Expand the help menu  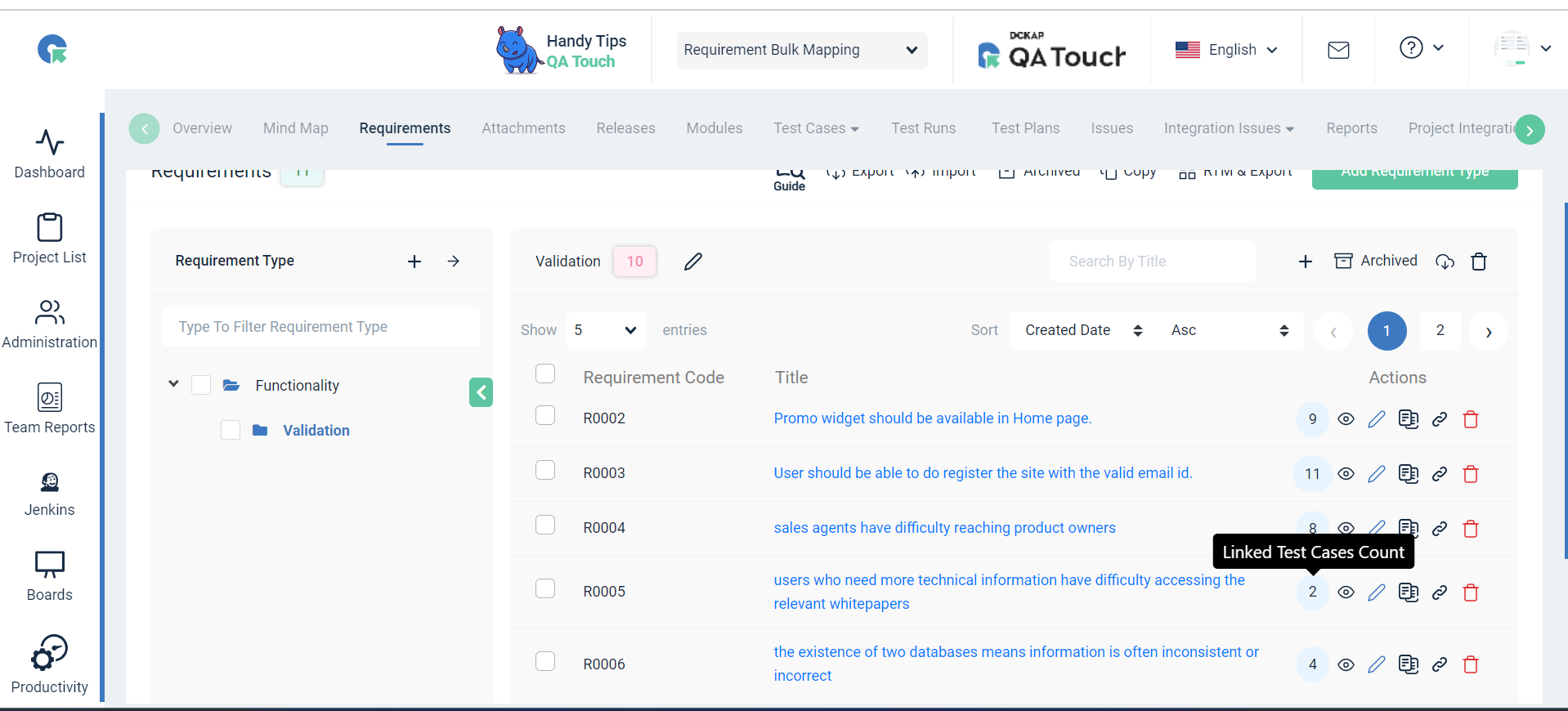click(1421, 48)
